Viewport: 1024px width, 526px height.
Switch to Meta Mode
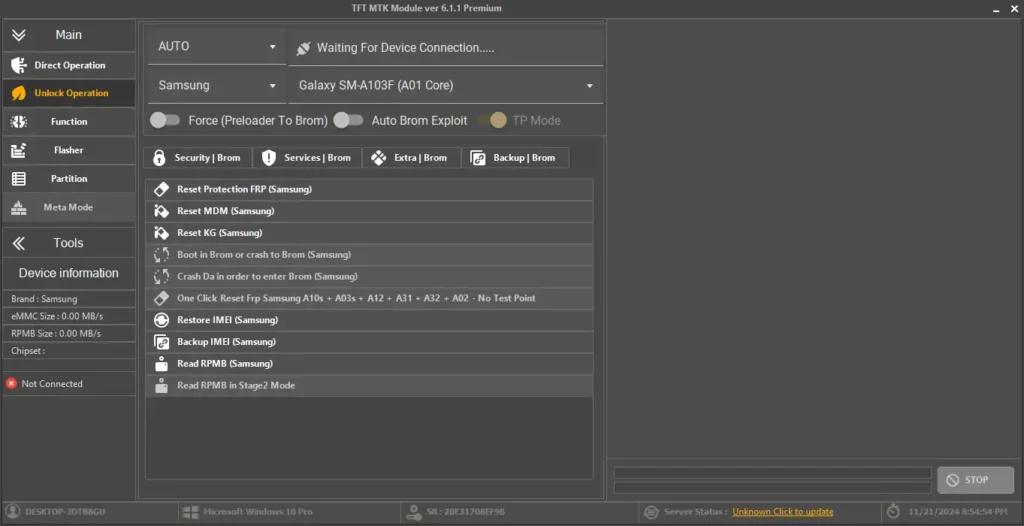coord(69,207)
